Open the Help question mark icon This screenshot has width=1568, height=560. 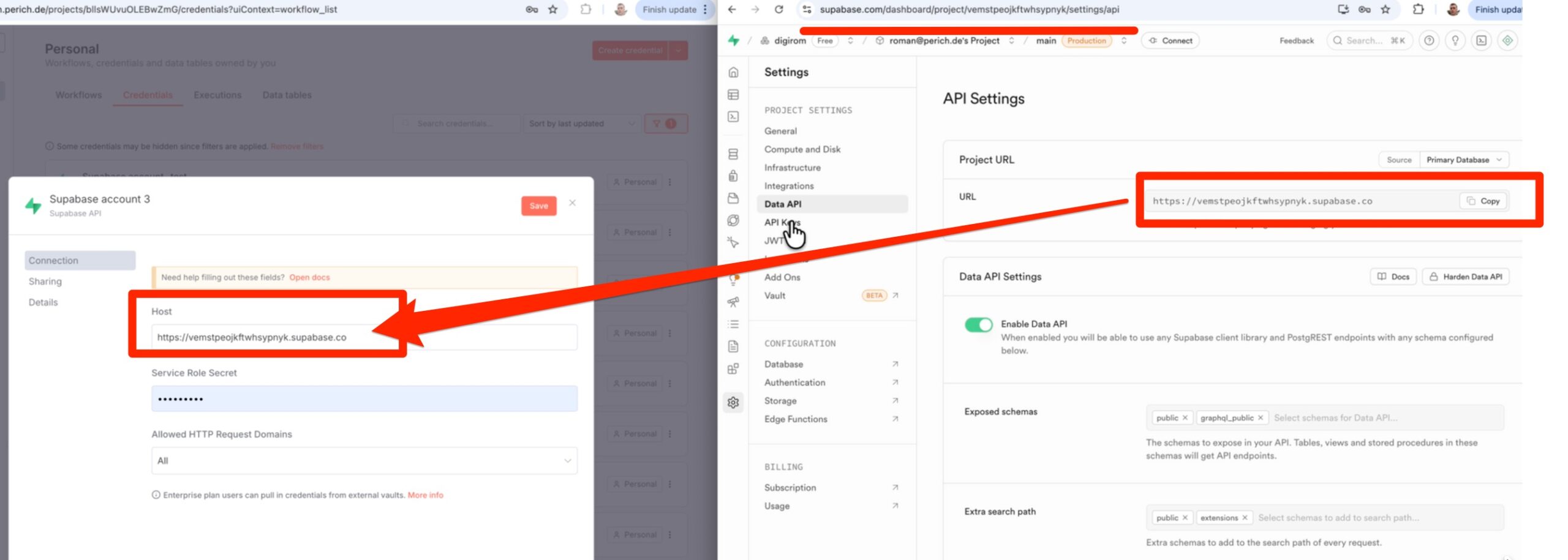1429,41
